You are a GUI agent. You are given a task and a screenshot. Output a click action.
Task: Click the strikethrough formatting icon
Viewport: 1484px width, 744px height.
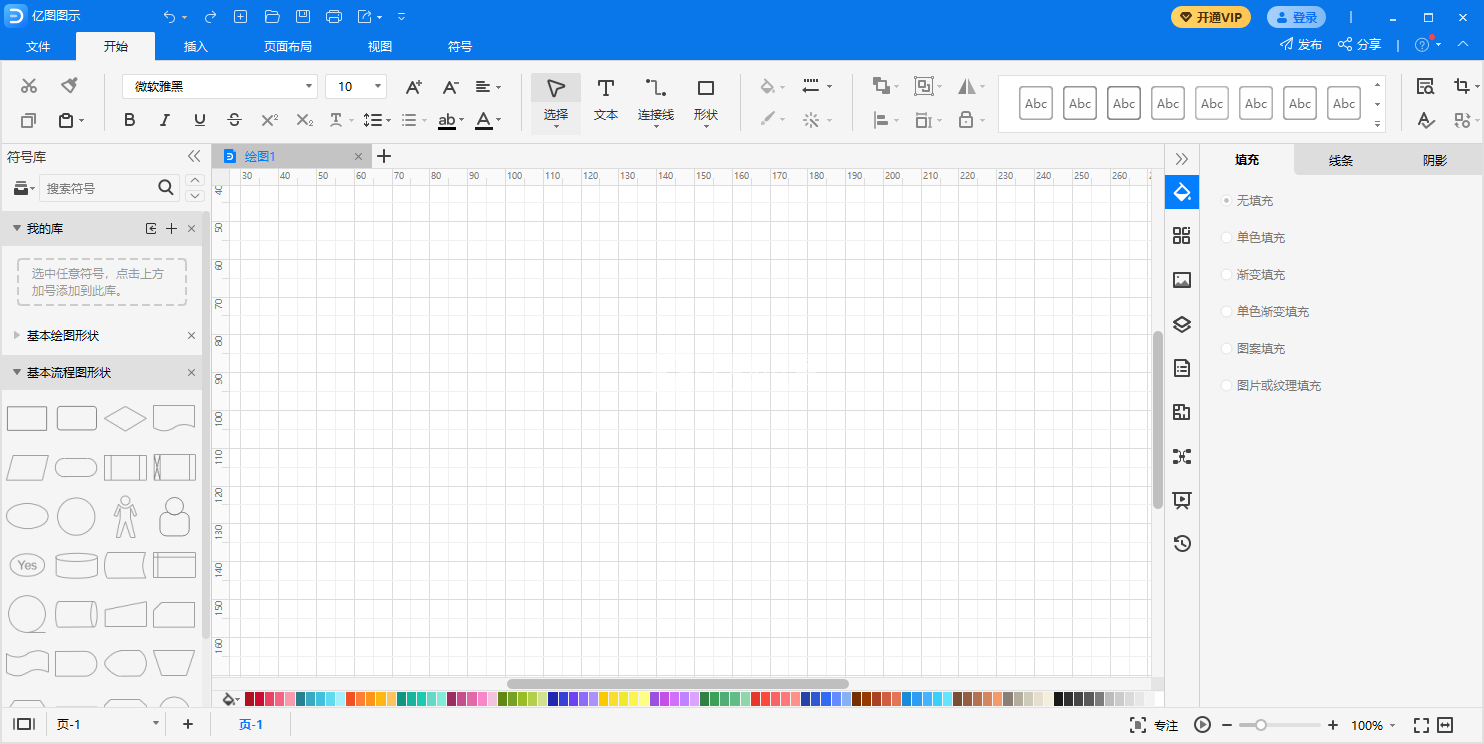(234, 120)
